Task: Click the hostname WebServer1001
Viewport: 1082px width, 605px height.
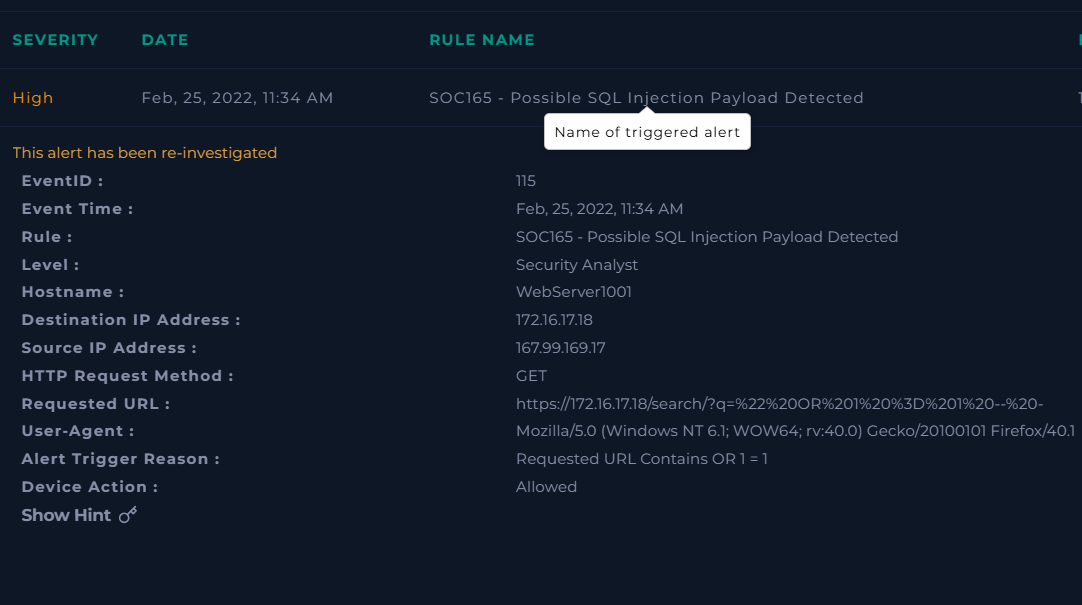Action: click(x=568, y=291)
